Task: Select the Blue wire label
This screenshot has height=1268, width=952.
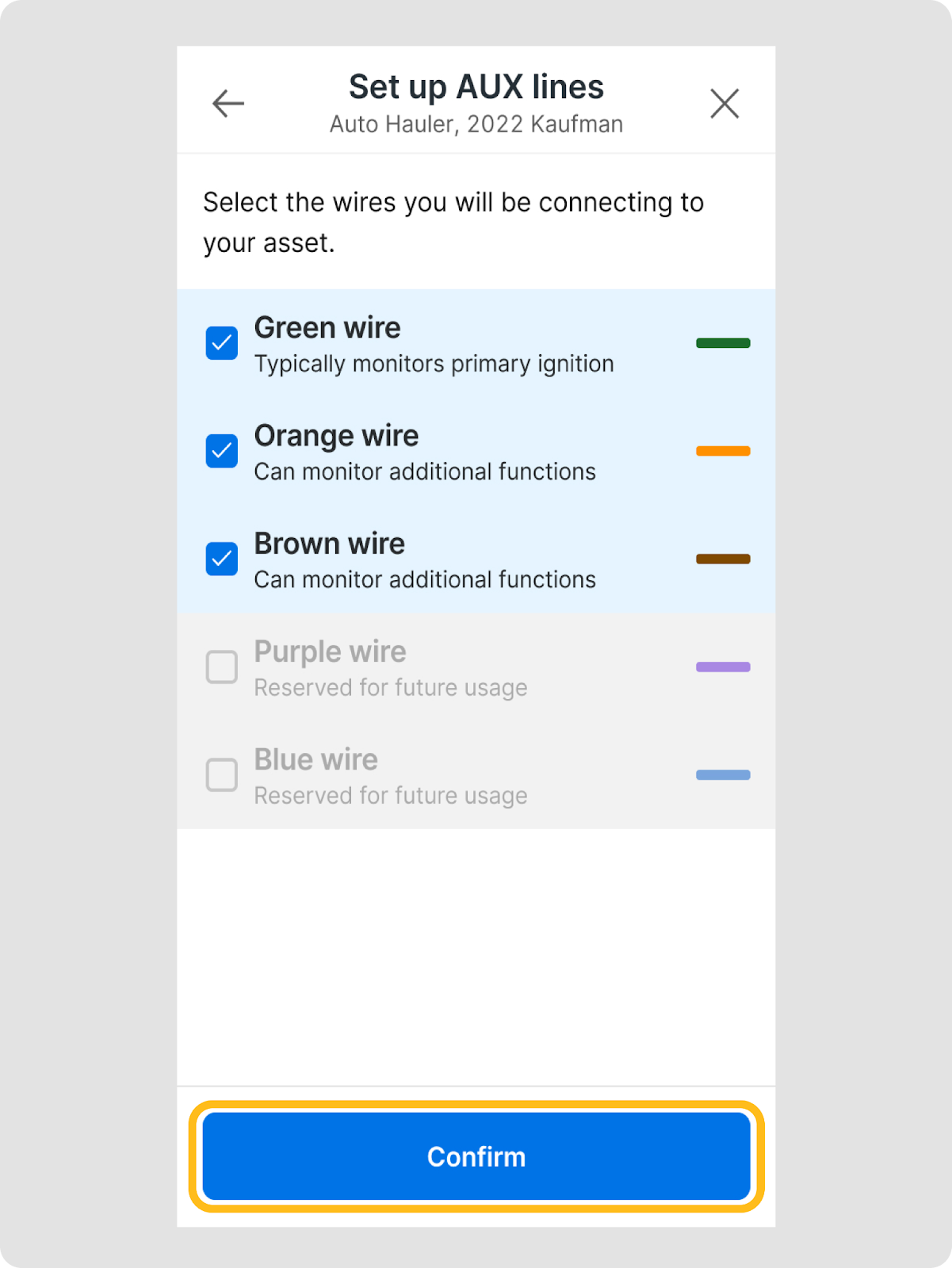Action: click(x=315, y=760)
